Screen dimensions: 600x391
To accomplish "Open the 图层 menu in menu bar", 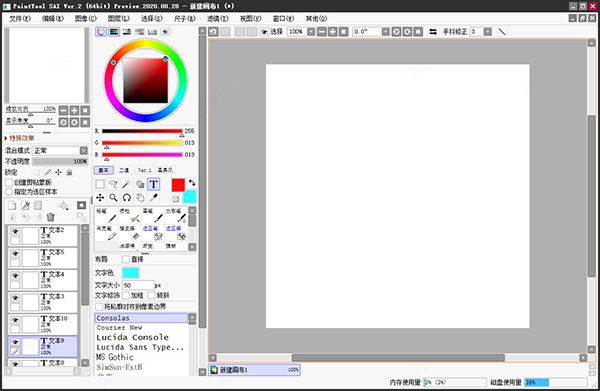I will pos(119,18).
